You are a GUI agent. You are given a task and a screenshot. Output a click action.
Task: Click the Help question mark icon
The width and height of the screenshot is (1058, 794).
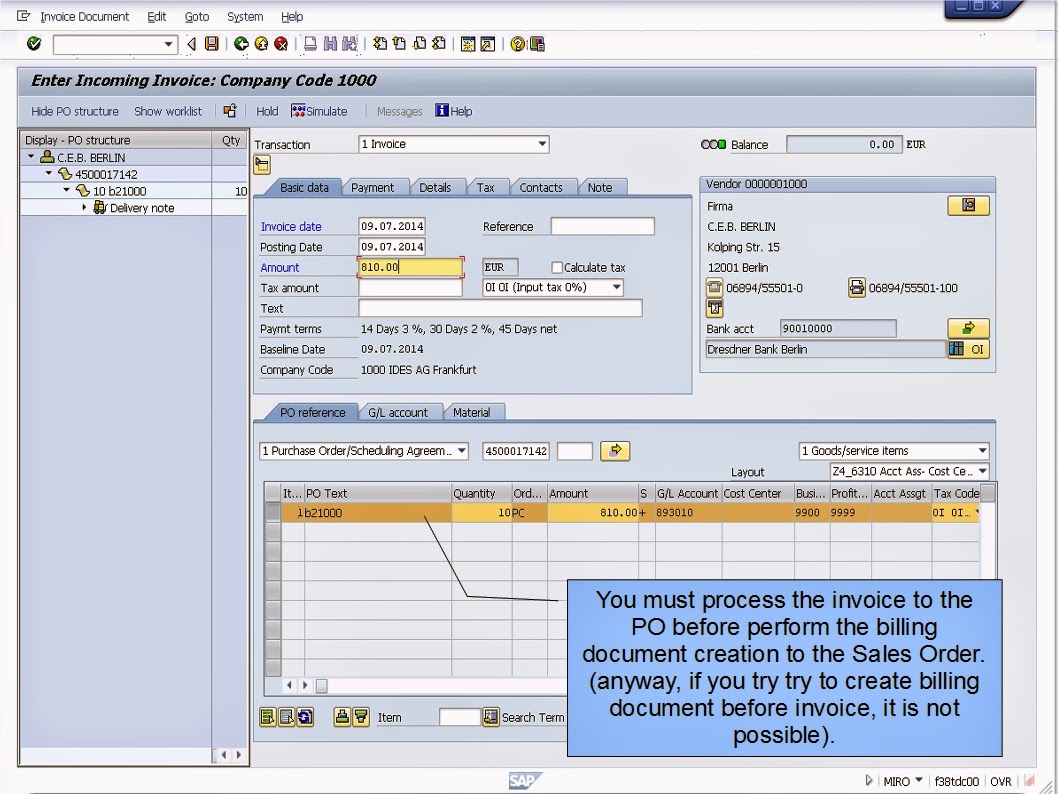(x=515, y=44)
